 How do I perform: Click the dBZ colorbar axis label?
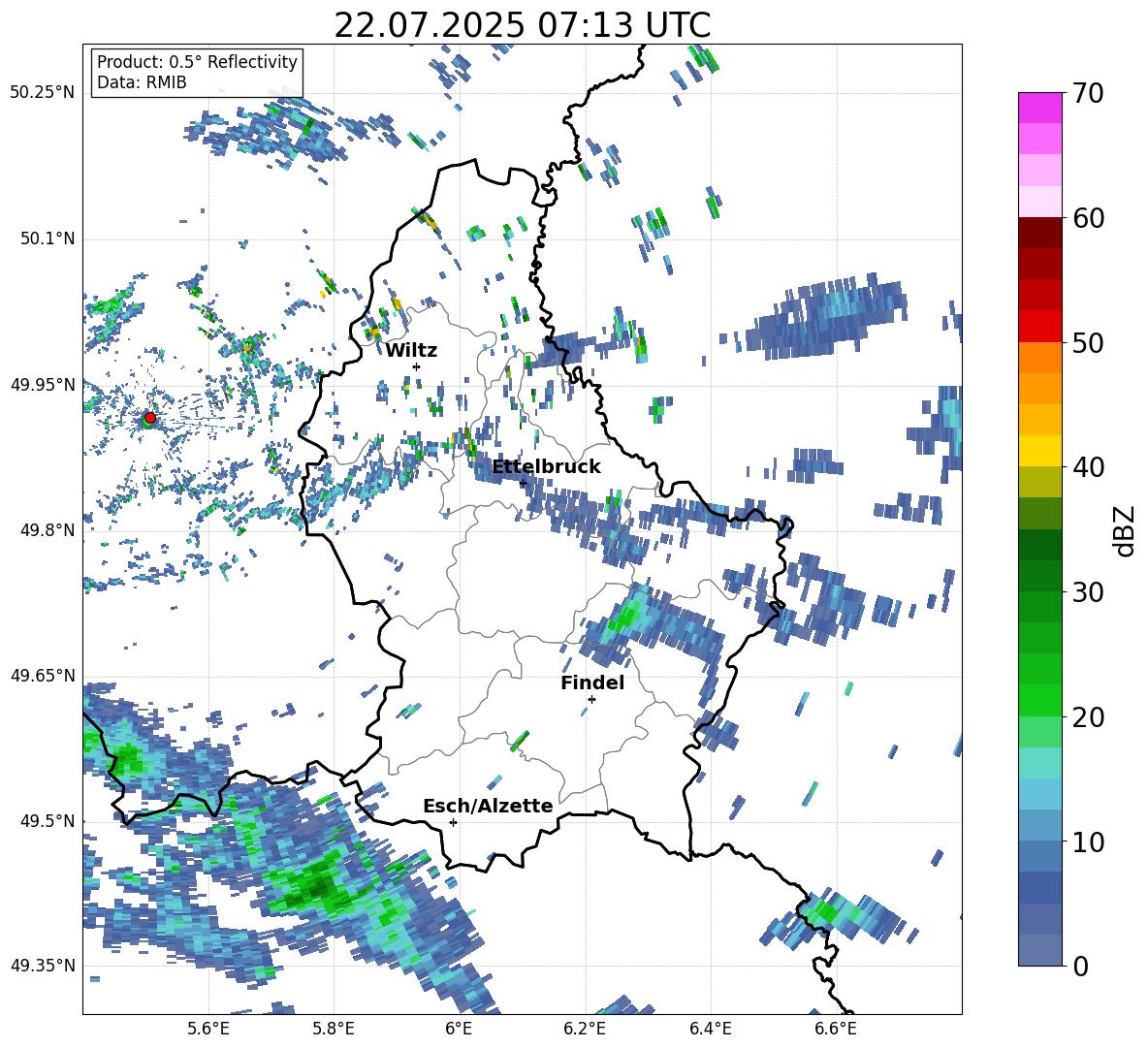point(1126,530)
